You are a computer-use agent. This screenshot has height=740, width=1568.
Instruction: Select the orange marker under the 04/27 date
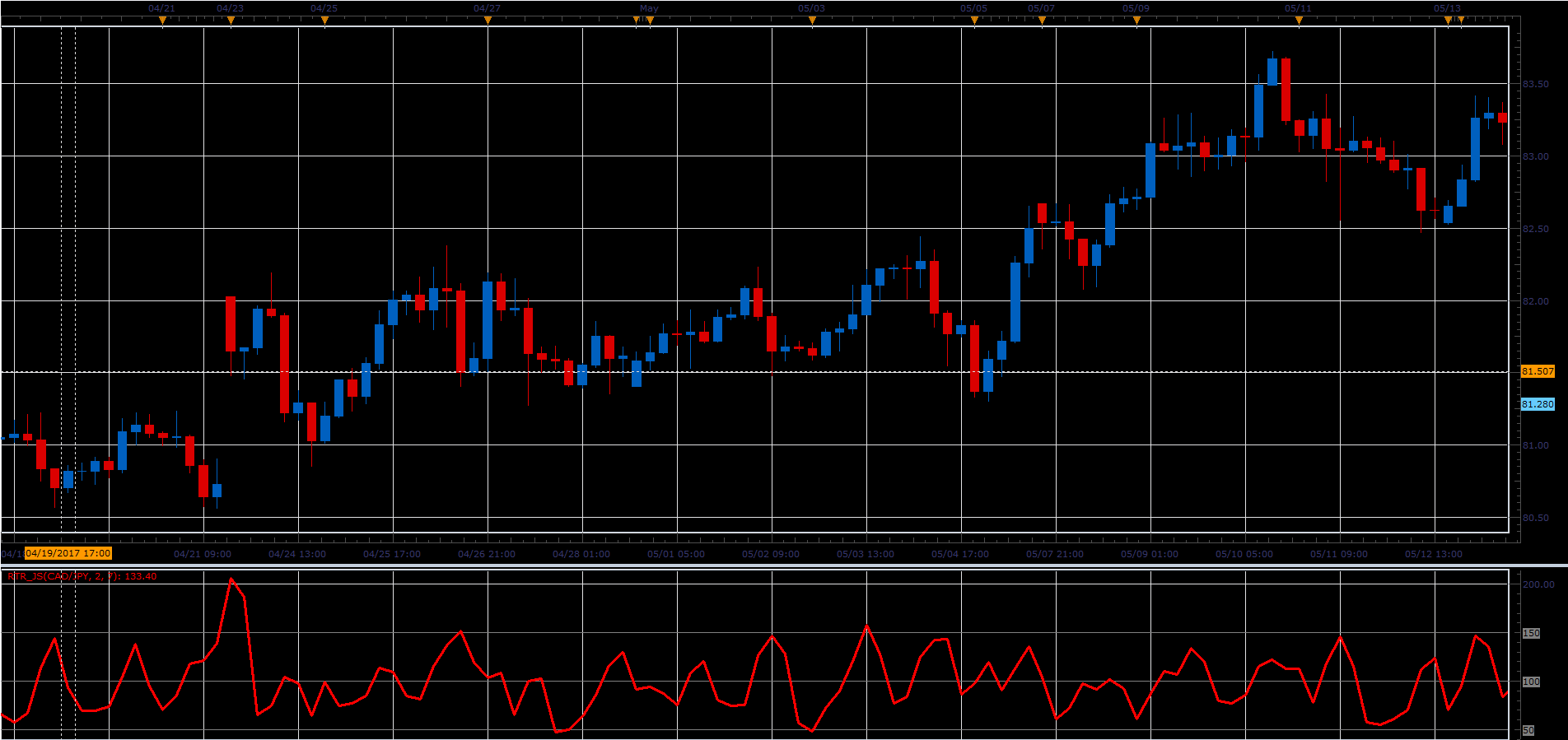coord(488,21)
